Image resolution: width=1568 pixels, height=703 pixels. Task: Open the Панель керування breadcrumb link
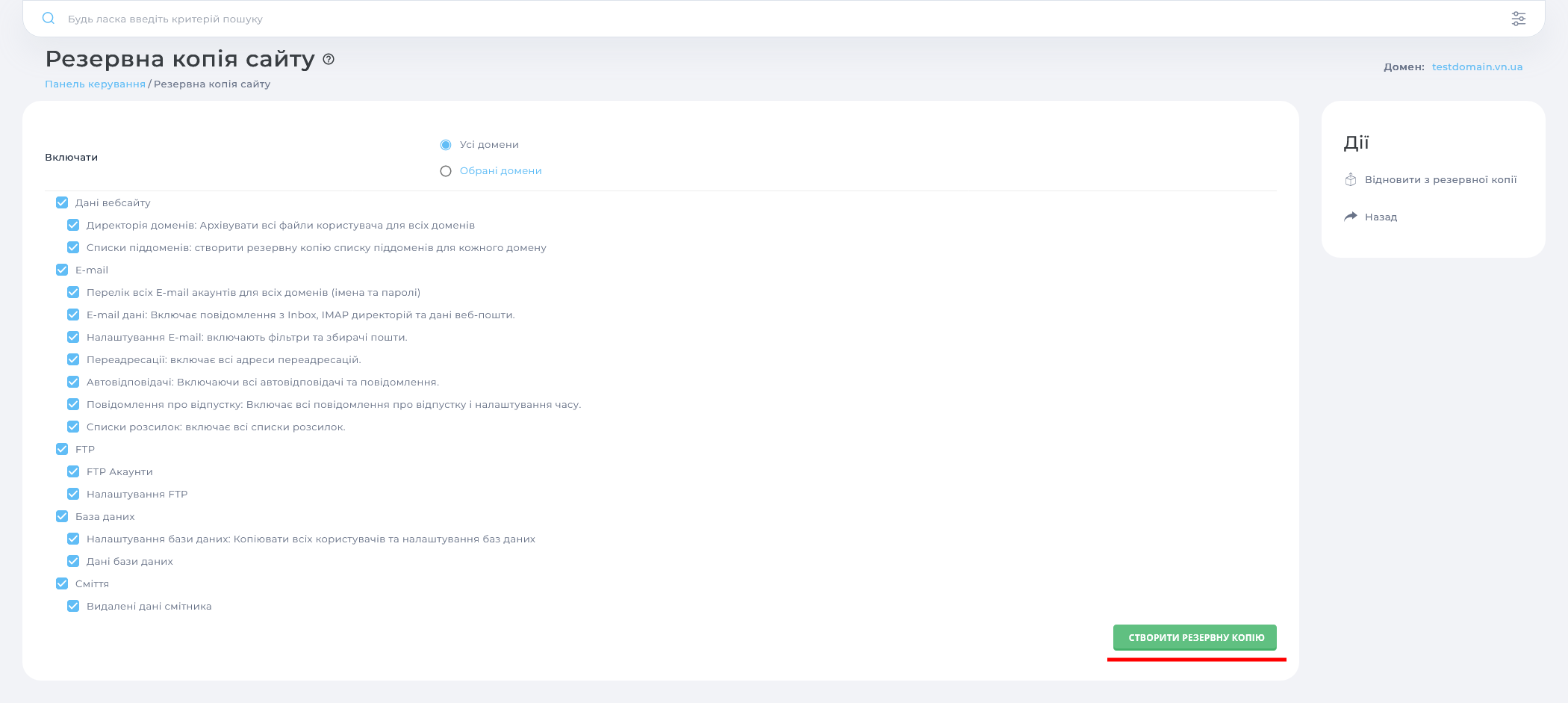[x=95, y=84]
